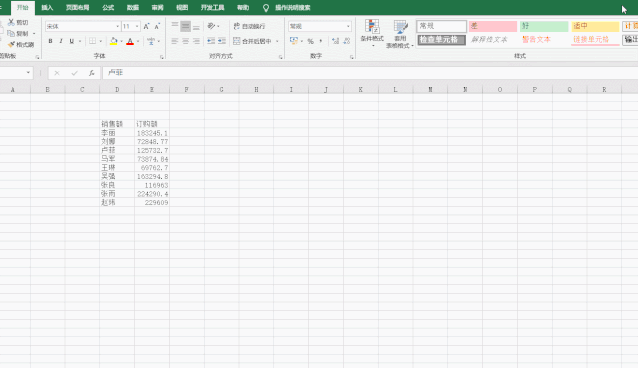This screenshot has height=368, width=638.
Task: Switch to the 数据 (Data) tab
Action: [x=133, y=8]
